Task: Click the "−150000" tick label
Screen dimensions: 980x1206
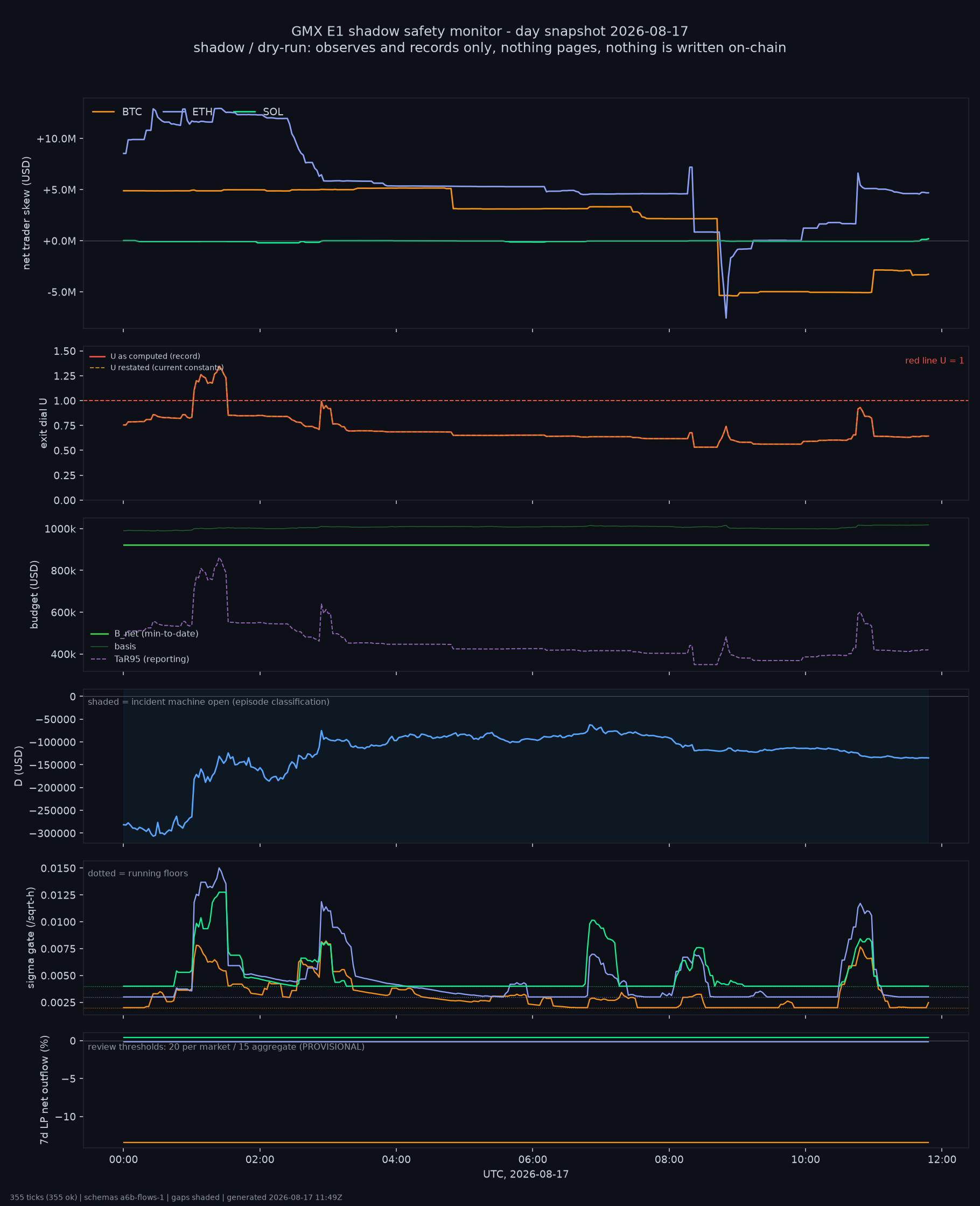Action: 54,765
